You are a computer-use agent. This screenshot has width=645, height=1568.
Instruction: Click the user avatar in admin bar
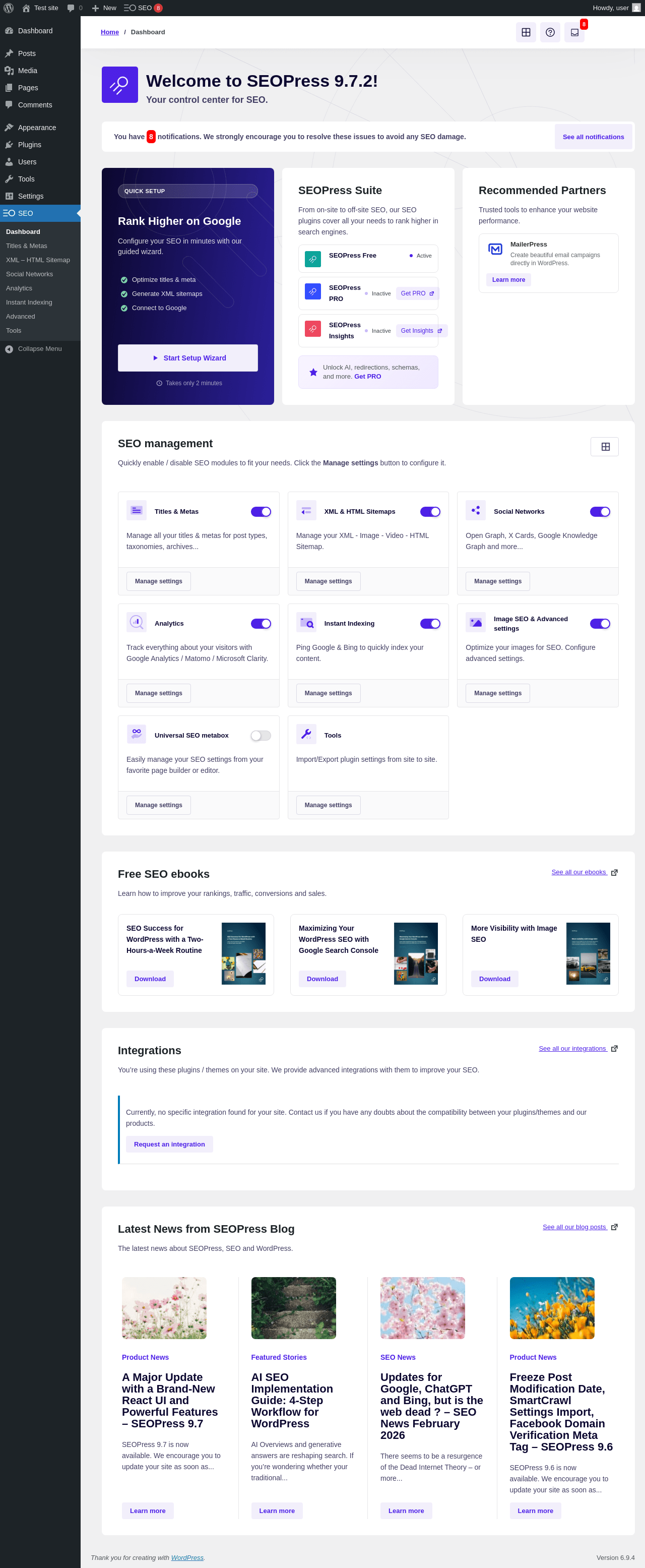(x=636, y=8)
